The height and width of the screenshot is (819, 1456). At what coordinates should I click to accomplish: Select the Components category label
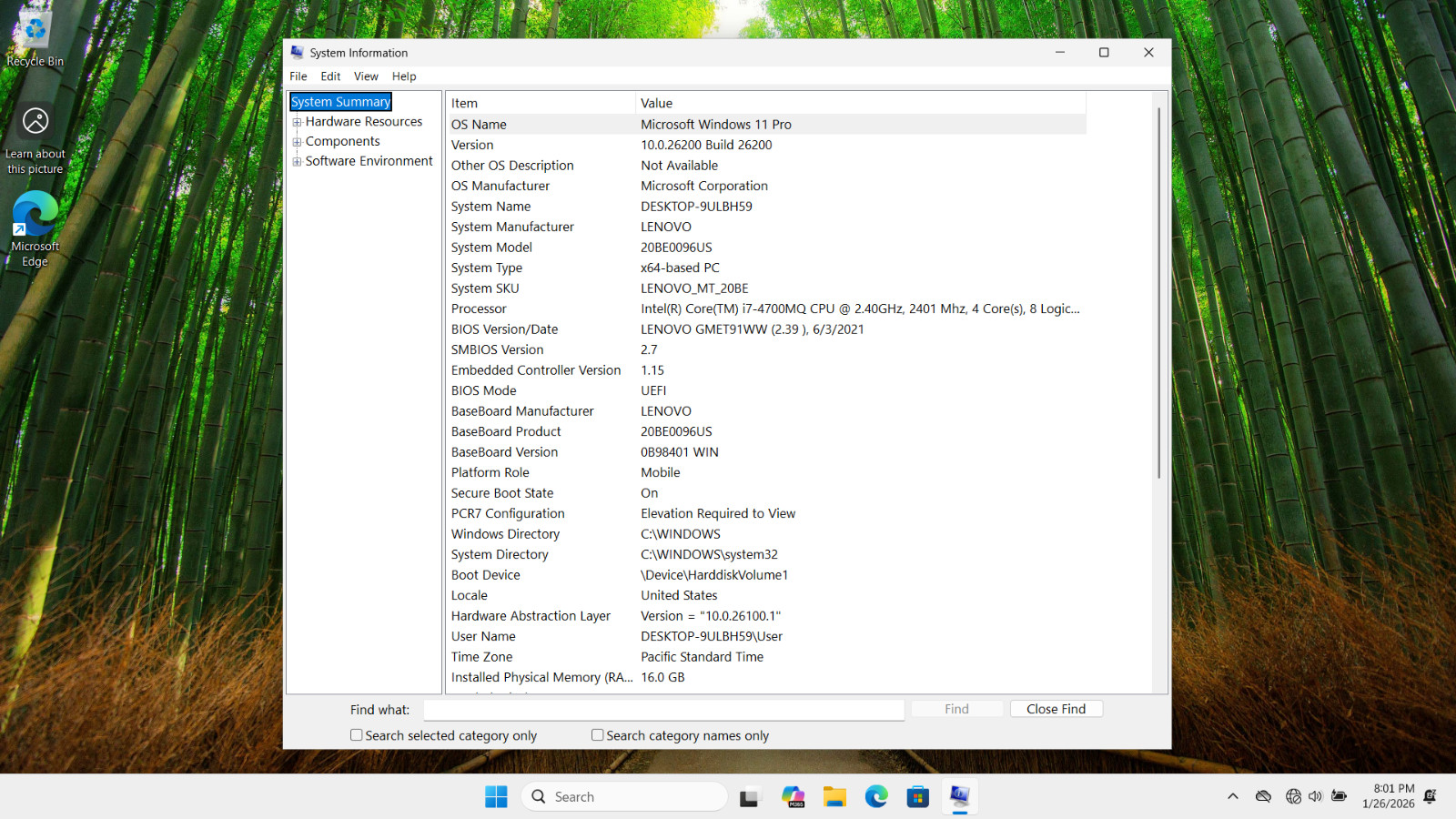(343, 141)
